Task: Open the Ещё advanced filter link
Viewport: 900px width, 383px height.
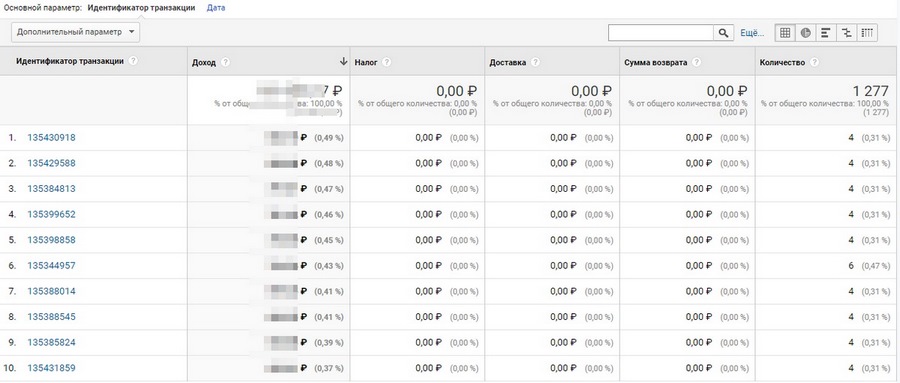Action: pos(752,33)
